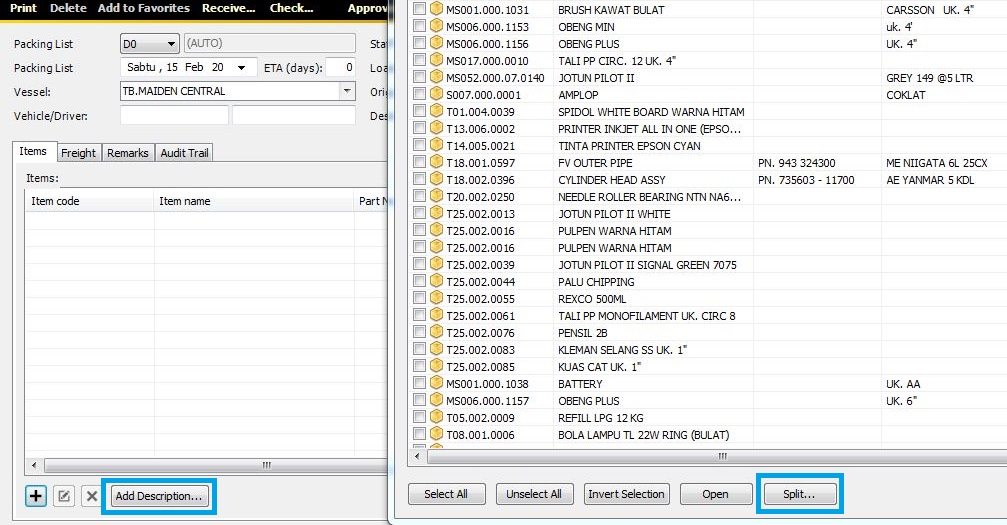
Task: Click the item icon beside BATTERY row
Action: (436, 384)
